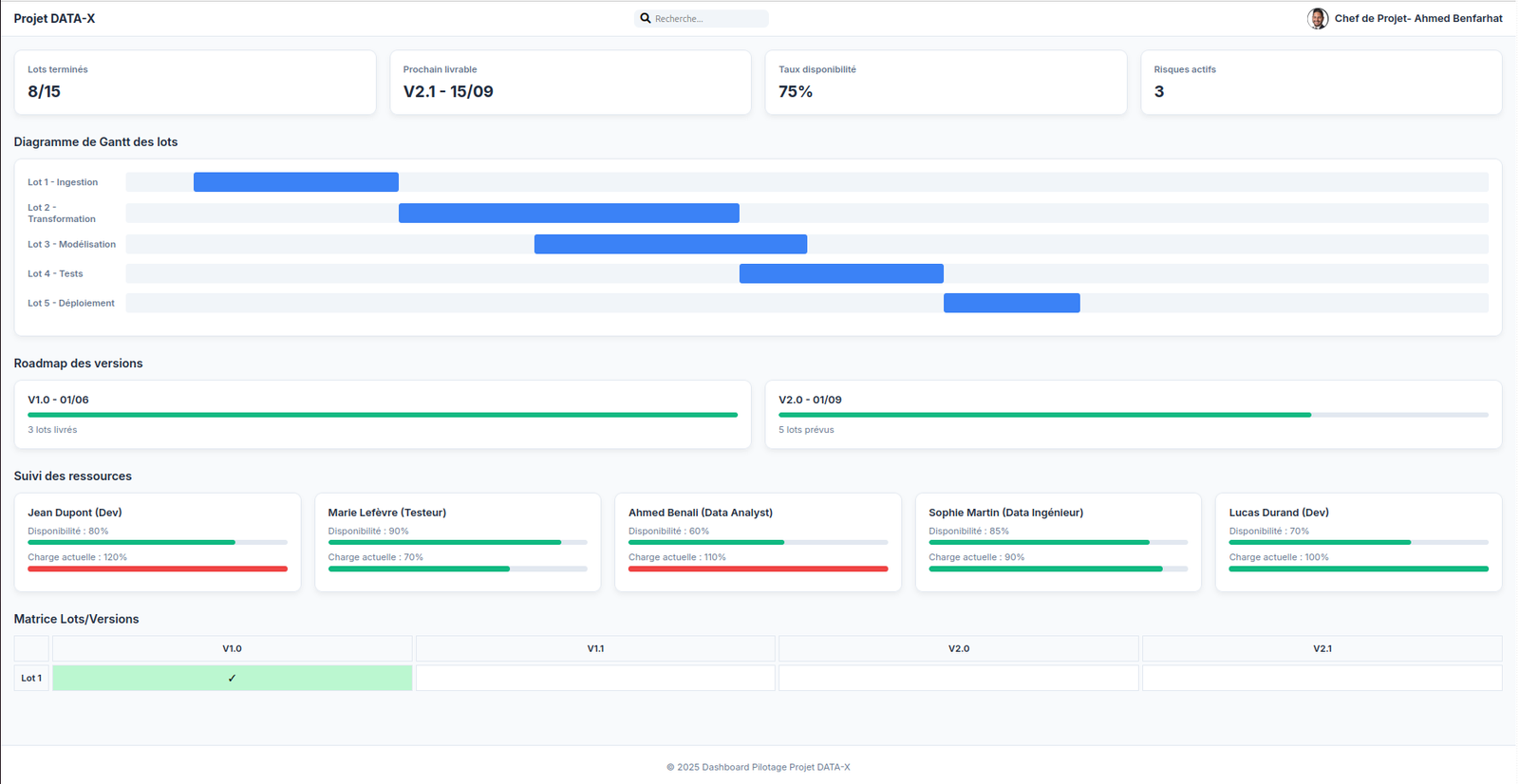The height and width of the screenshot is (784, 1519).
Task: Click the Recherche search field
Action: pyautogui.click(x=707, y=18)
